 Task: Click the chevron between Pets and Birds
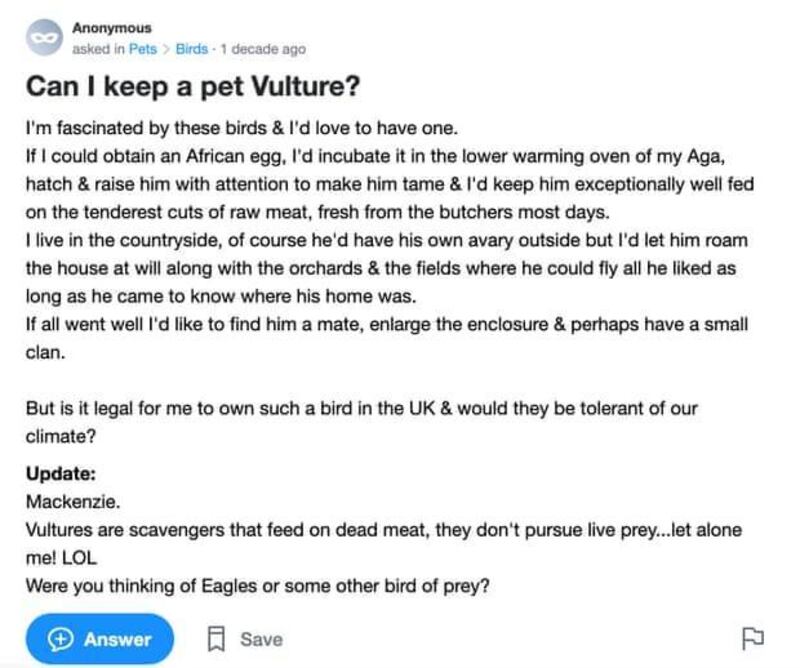point(166,49)
